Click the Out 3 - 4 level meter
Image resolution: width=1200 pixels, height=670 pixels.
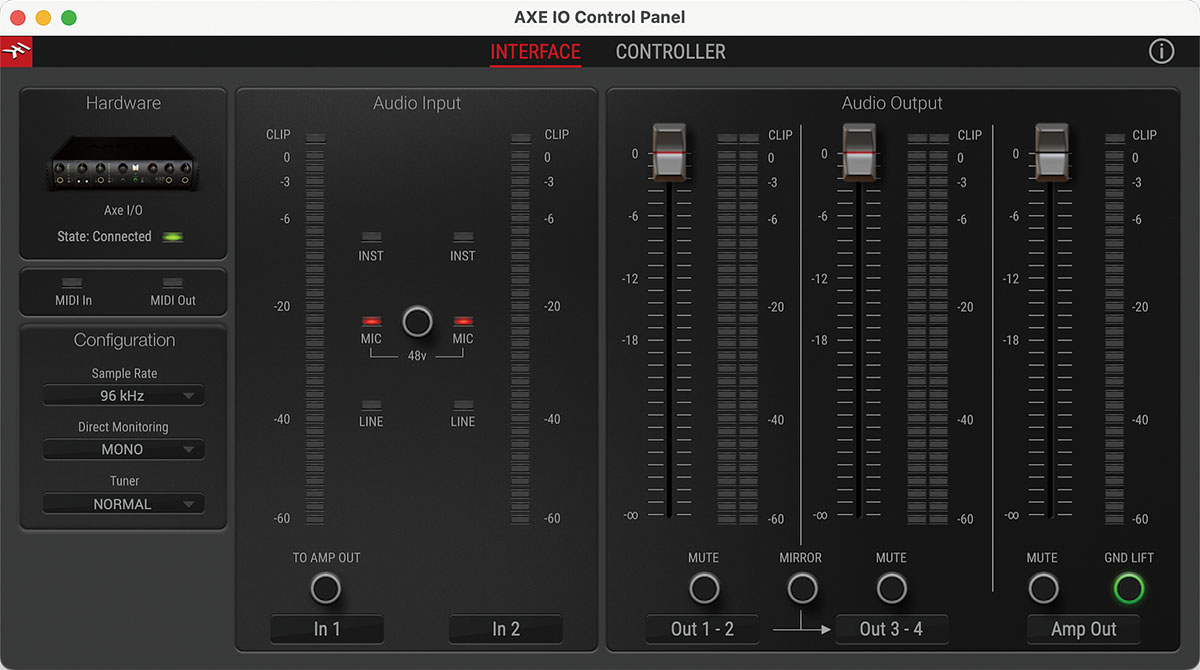928,328
